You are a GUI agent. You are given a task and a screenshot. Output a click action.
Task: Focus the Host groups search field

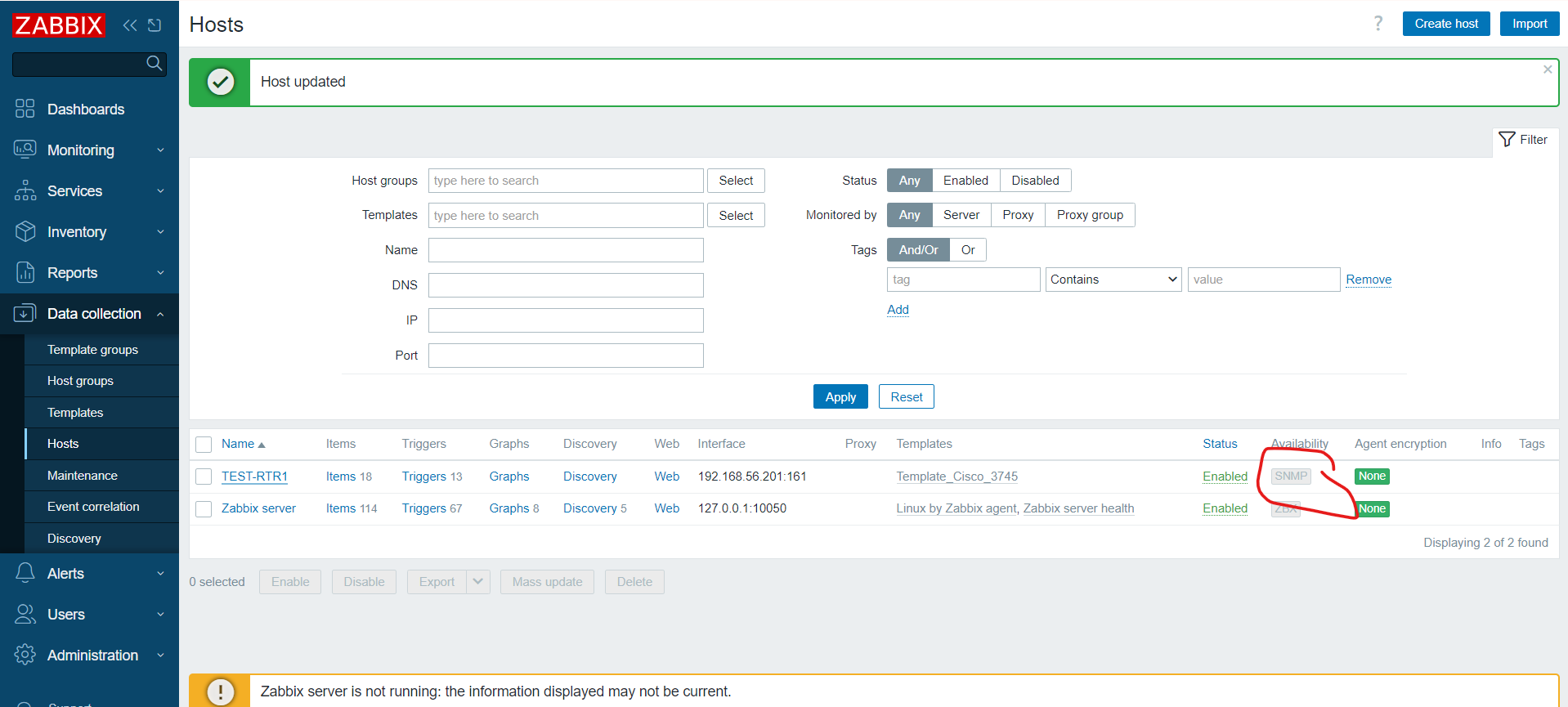tap(566, 181)
